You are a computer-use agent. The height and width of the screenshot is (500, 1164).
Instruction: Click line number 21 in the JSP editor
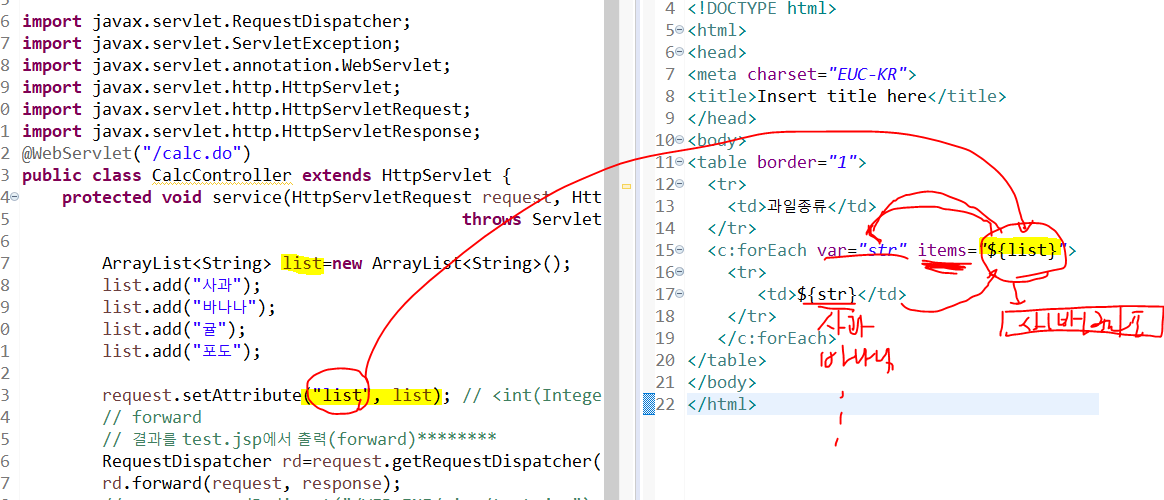pyautogui.click(x=666, y=383)
